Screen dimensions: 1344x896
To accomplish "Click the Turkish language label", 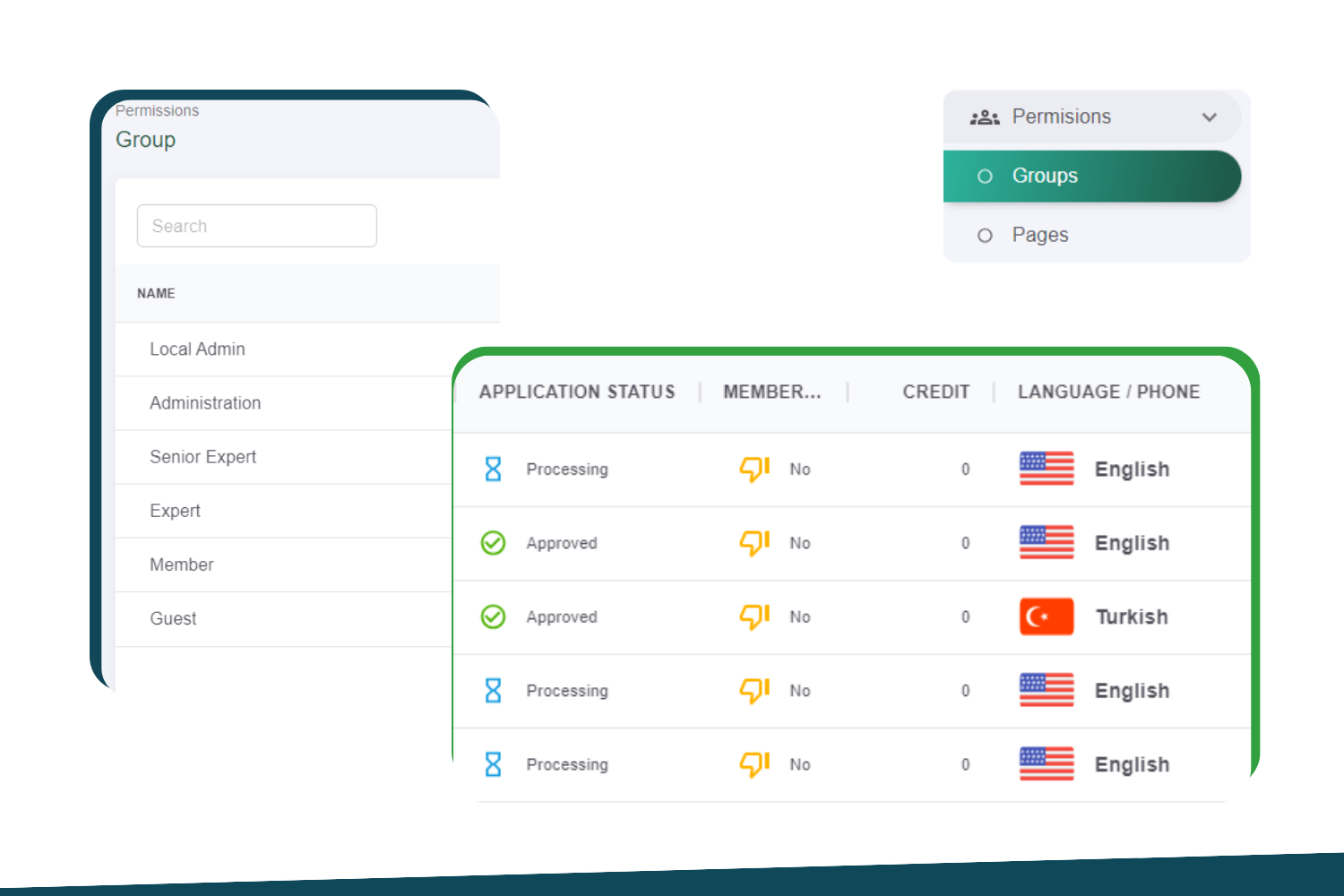I will (1132, 616).
